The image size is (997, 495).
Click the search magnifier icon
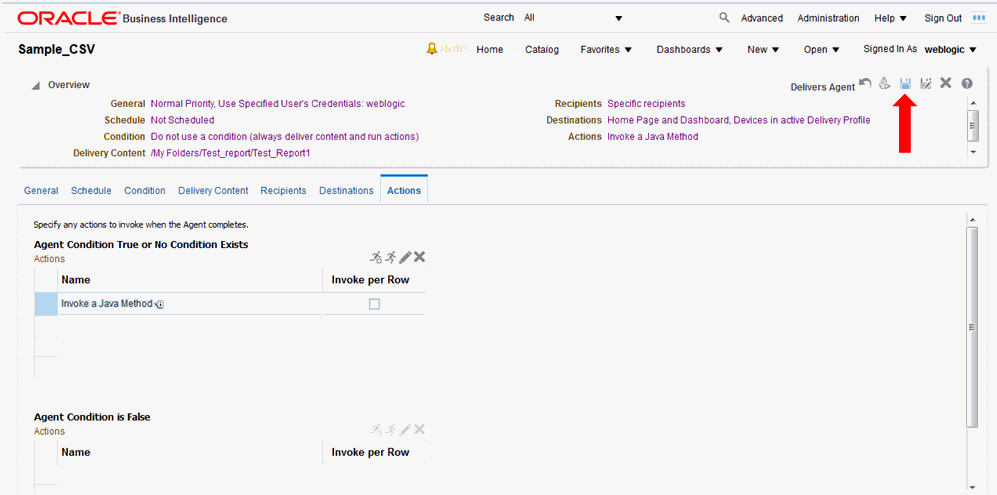click(x=724, y=18)
